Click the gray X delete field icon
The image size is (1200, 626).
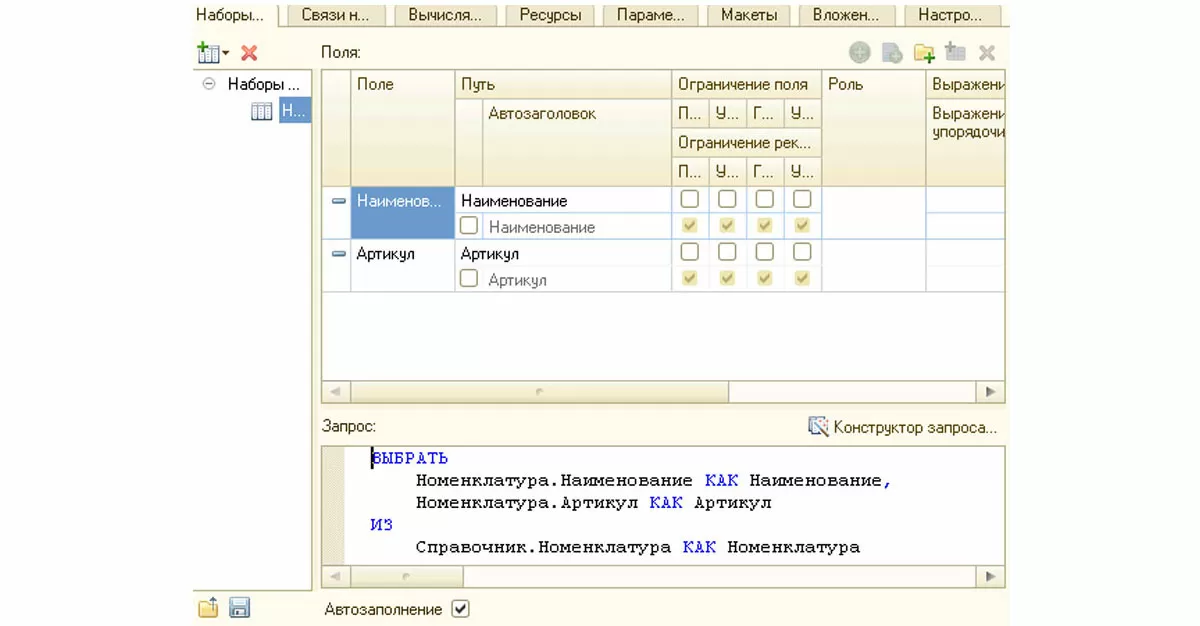(x=986, y=53)
